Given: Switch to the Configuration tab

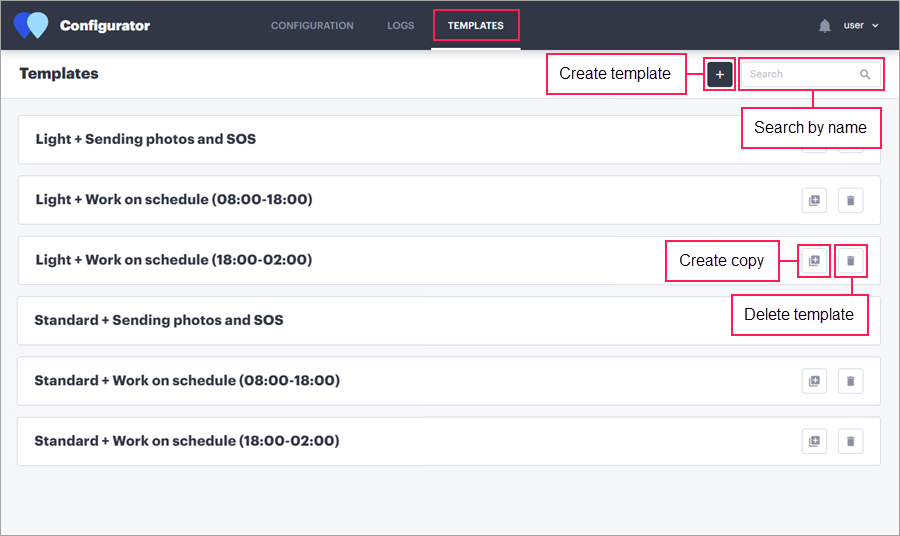Looking at the screenshot, I should (312, 26).
